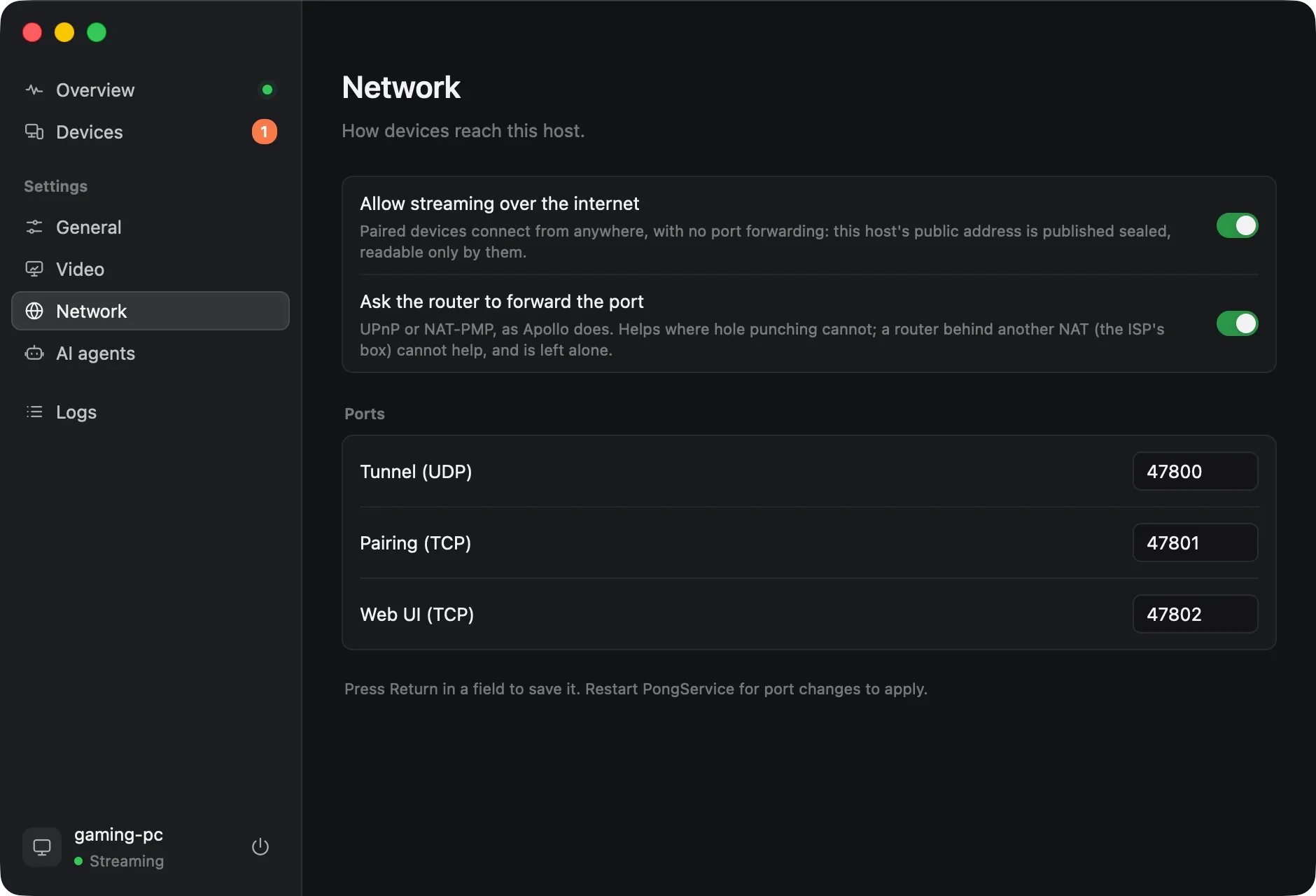Viewport: 1316px width, 896px height.
Task: Click the 'Press Return in a field' hint
Action: point(636,689)
